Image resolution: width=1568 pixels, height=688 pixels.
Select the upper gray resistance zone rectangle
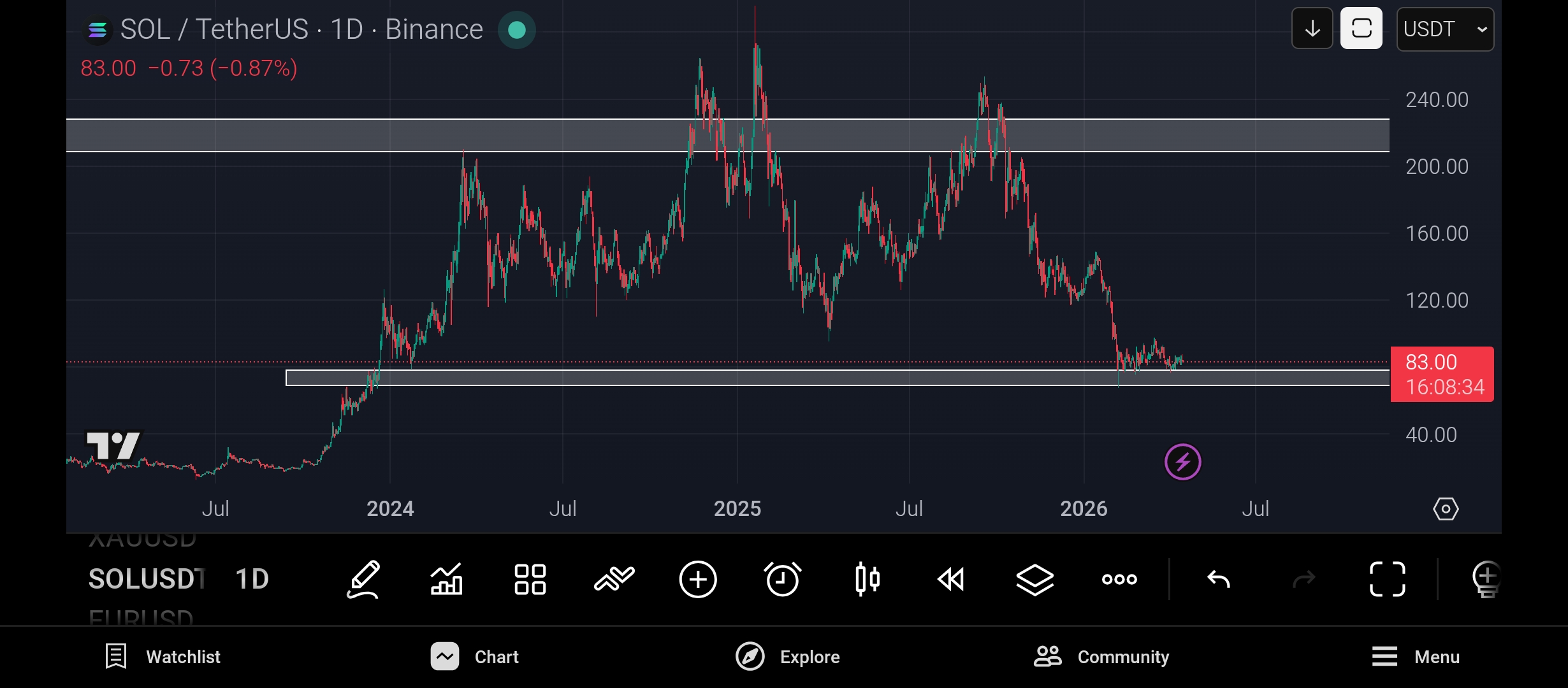[x=727, y=135]
